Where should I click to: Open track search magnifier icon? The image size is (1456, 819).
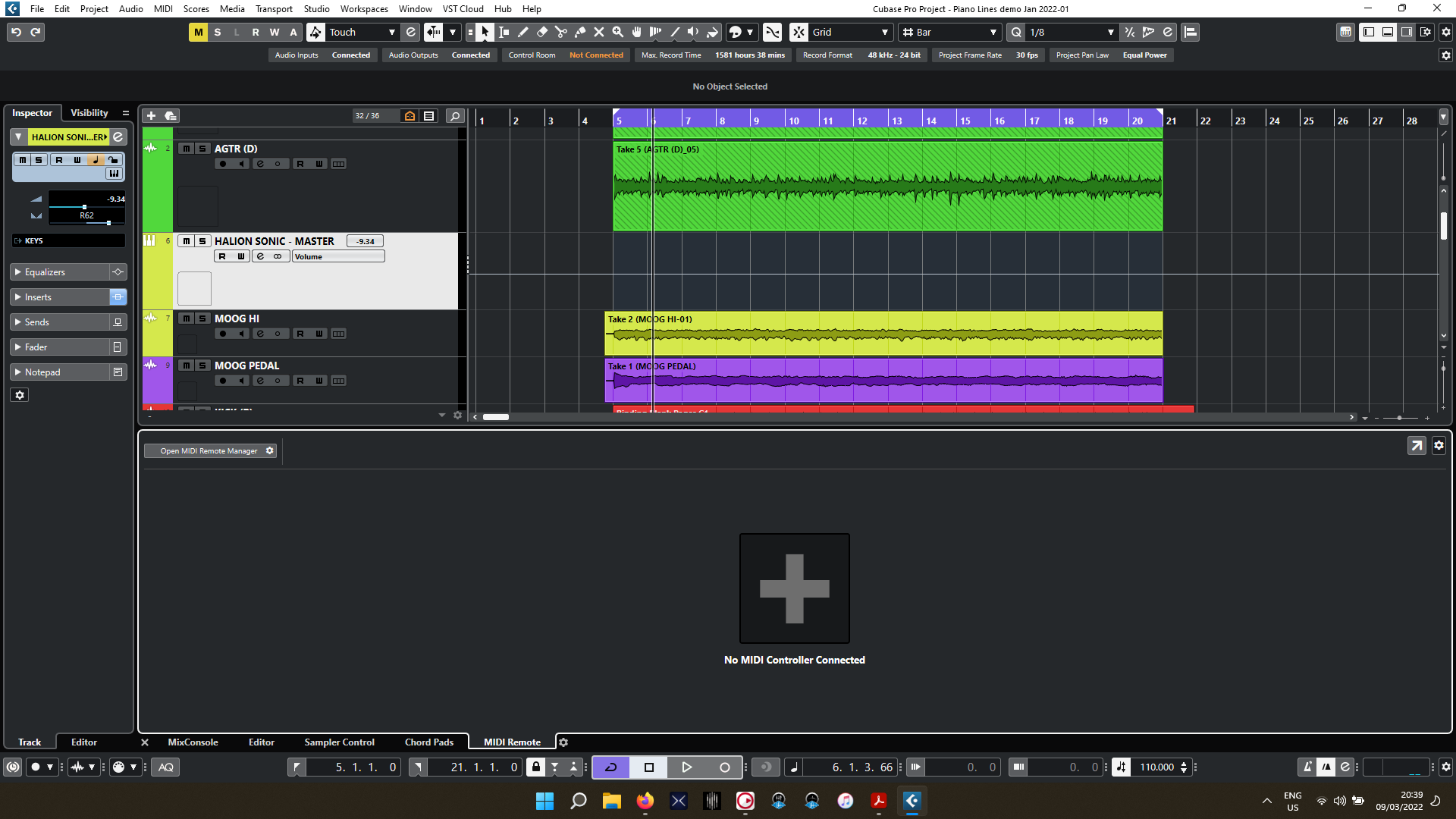point(455,115)
